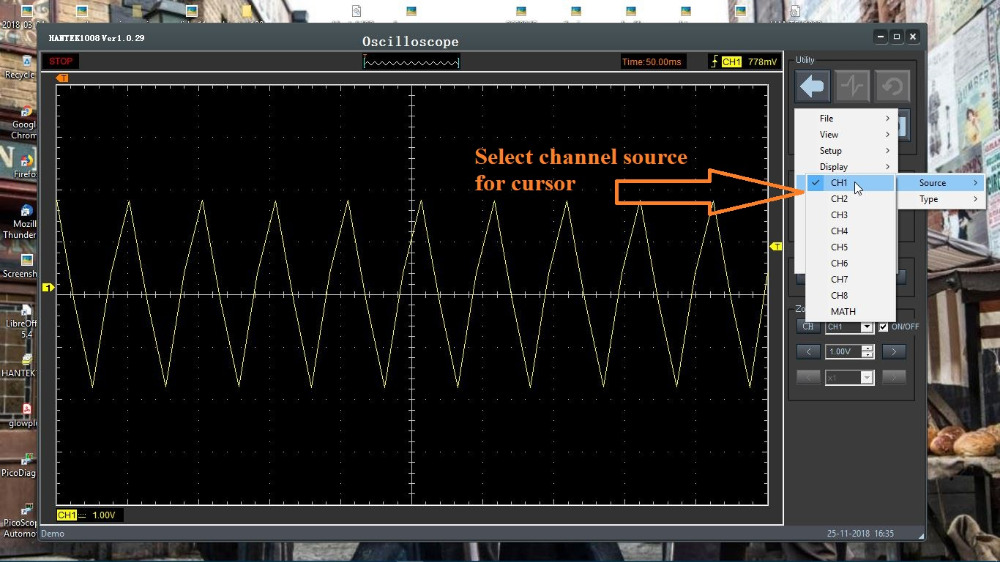Select MATH as the cursor source
Screen dimensions: 1000x562
pos(842,311)
